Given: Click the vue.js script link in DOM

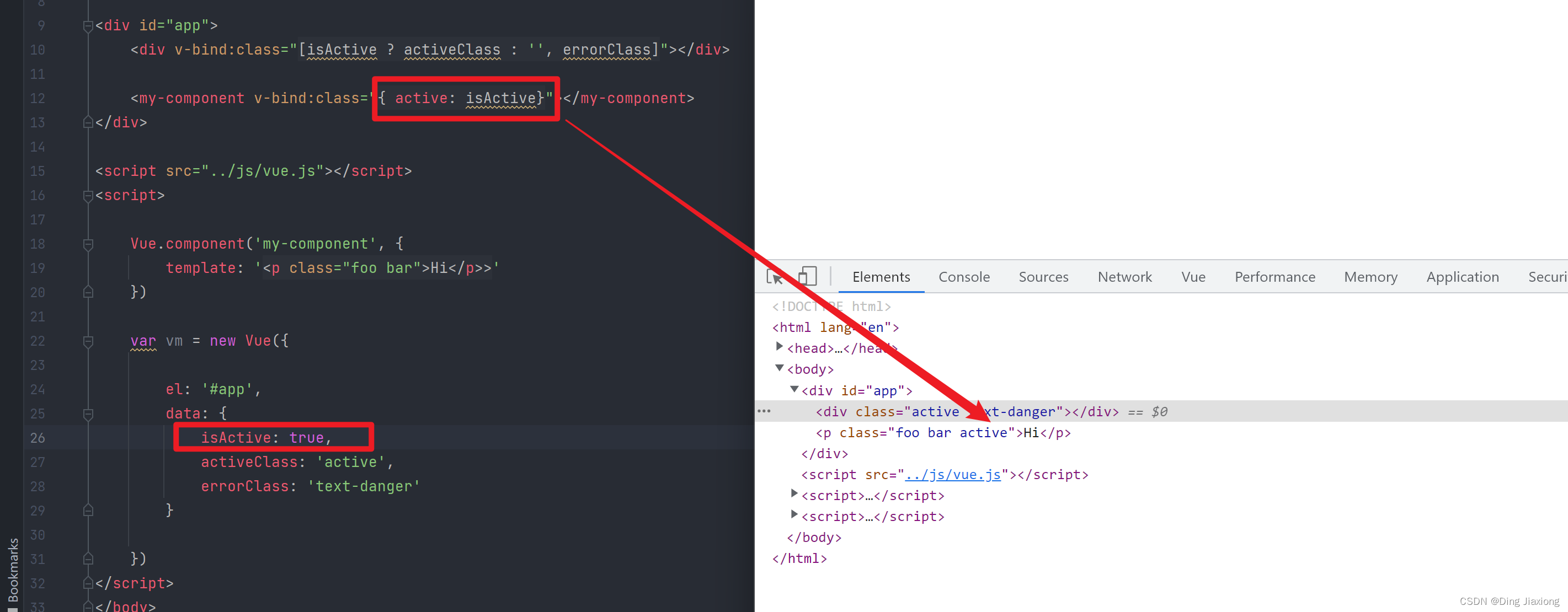Looking at the screenshot, I should point(954,474).
